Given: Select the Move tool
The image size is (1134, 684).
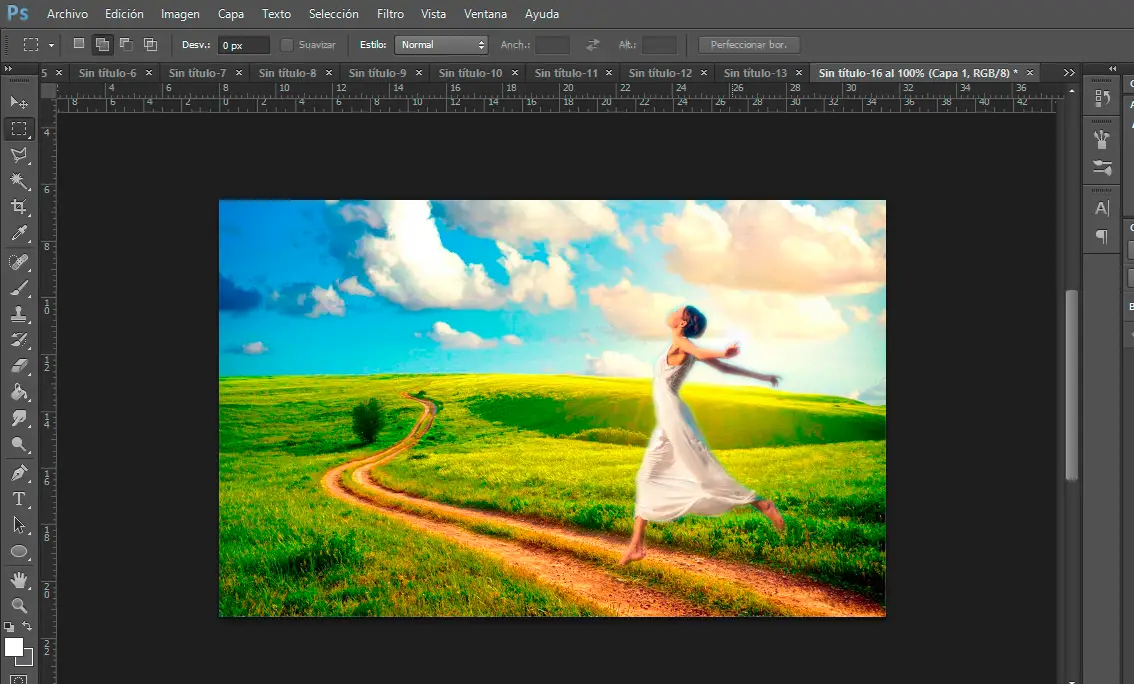Looking at the screenshot, I should [x=19, y=102].
